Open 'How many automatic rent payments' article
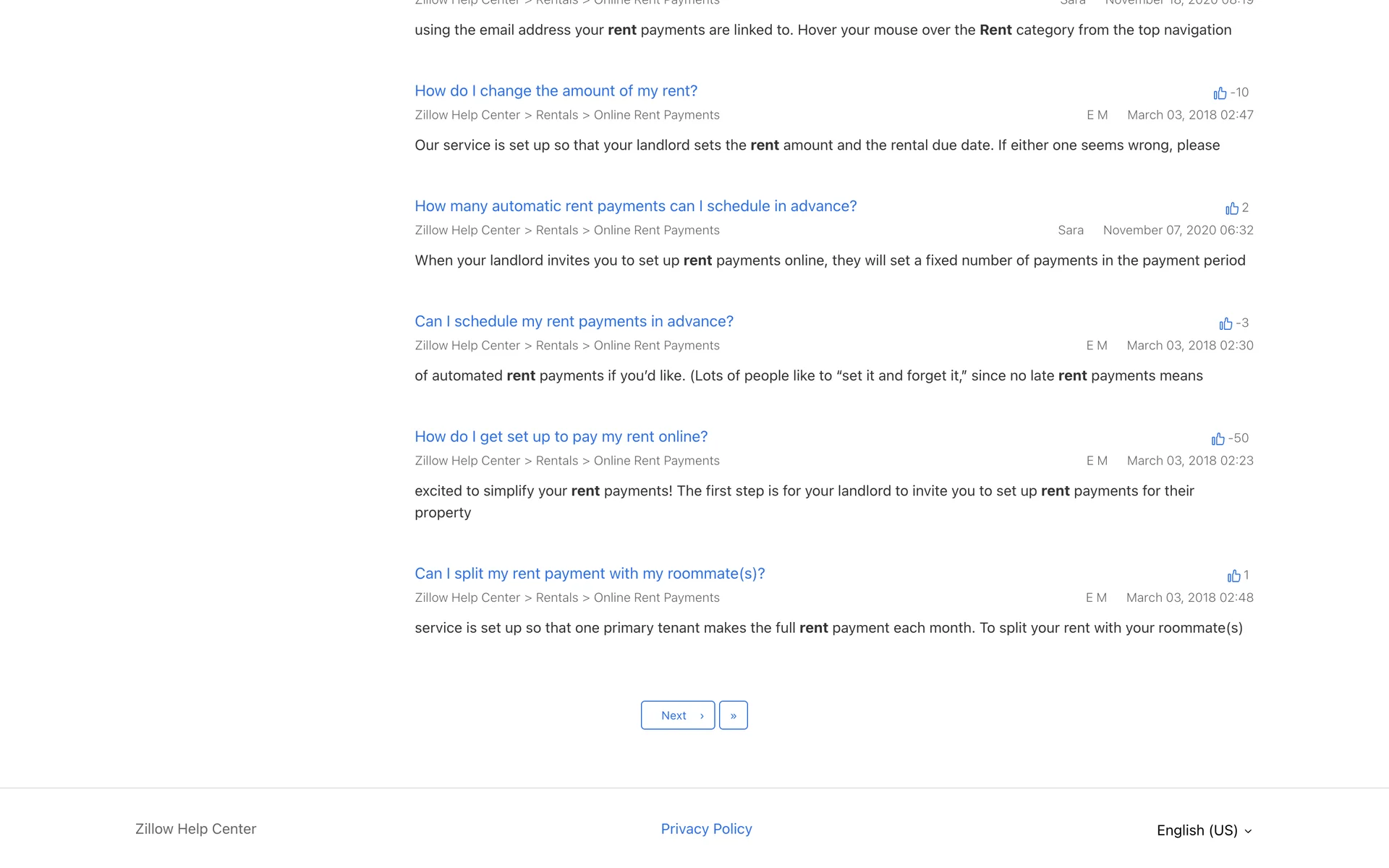The width and height of the screenshot is (1389, 868). tap(635, 206)
